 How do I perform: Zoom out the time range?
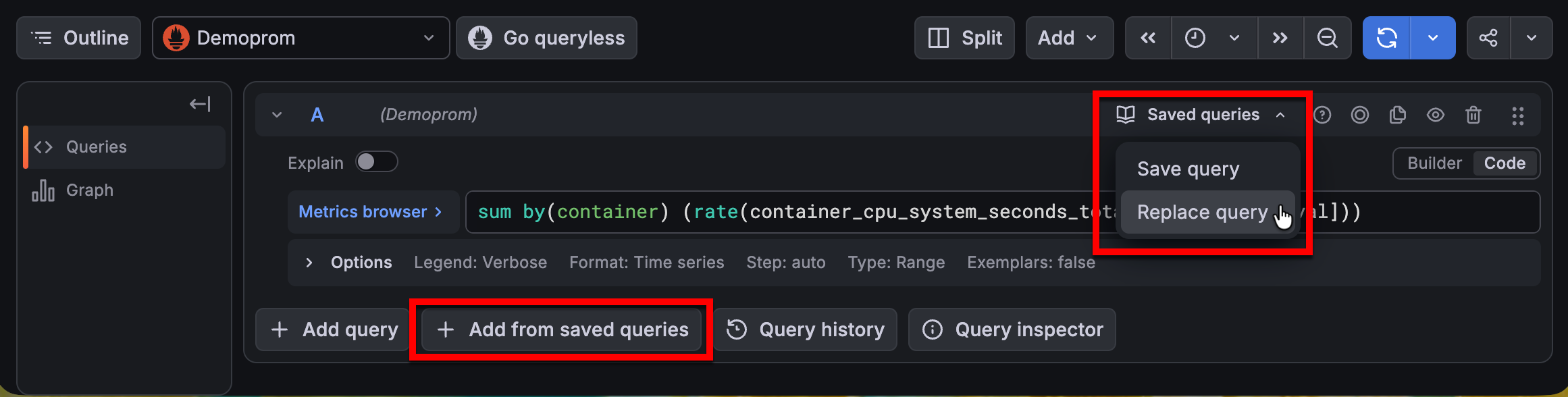click(1328, 38)
